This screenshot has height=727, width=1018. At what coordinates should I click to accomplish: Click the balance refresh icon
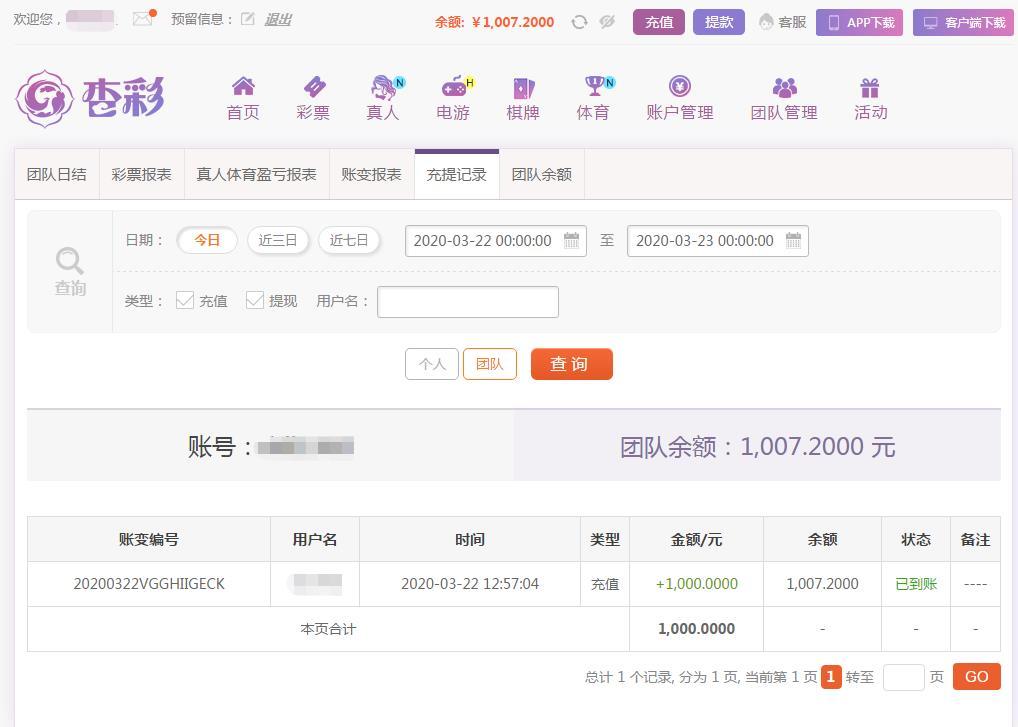point(579,22)
